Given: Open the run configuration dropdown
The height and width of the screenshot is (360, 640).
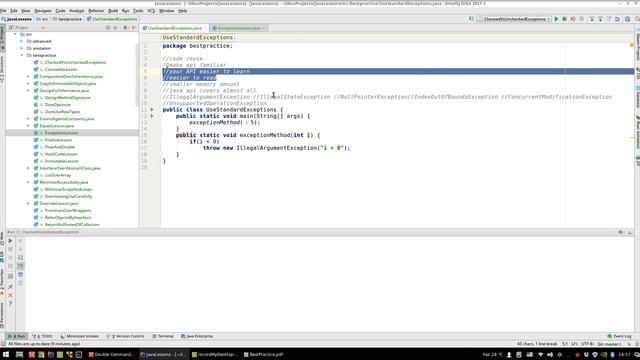Looking at the screenshot, I should 514,19.
